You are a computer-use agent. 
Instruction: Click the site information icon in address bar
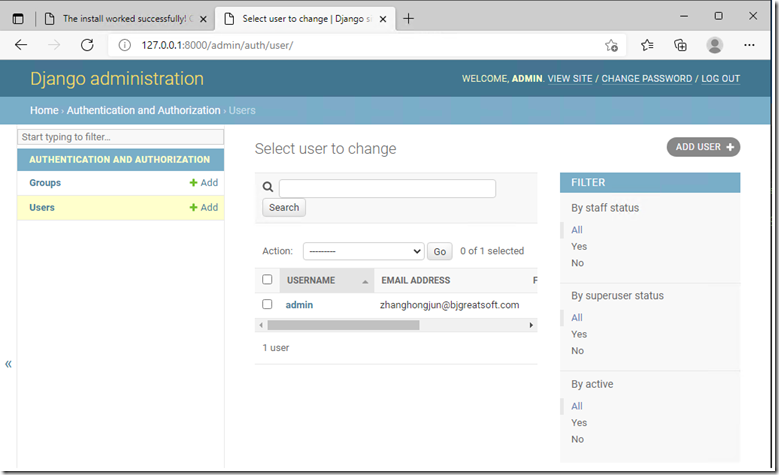point(124,45)
